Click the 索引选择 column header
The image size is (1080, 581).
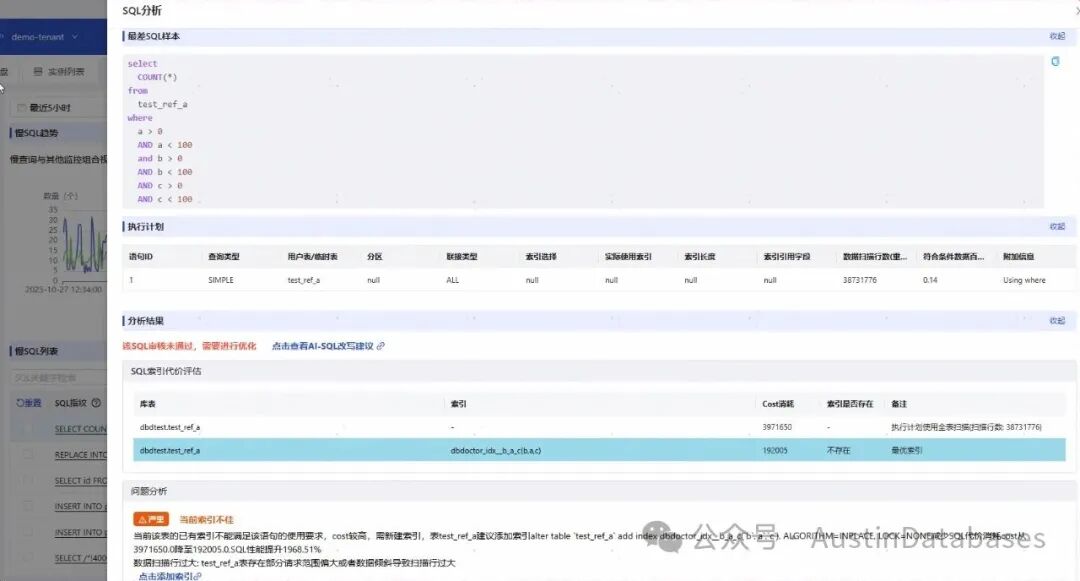click(x=541, y=257)
